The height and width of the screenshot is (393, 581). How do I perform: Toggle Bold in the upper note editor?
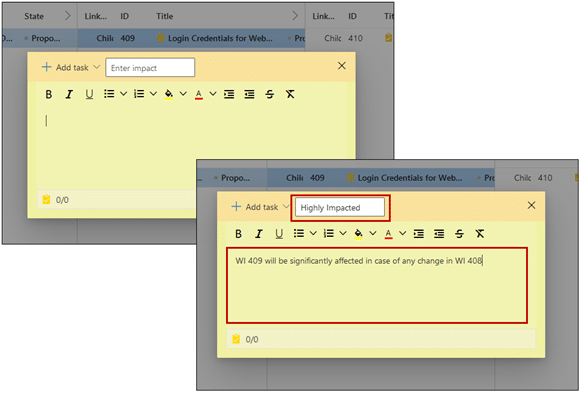pyautogui.click(x=49, y=94)
